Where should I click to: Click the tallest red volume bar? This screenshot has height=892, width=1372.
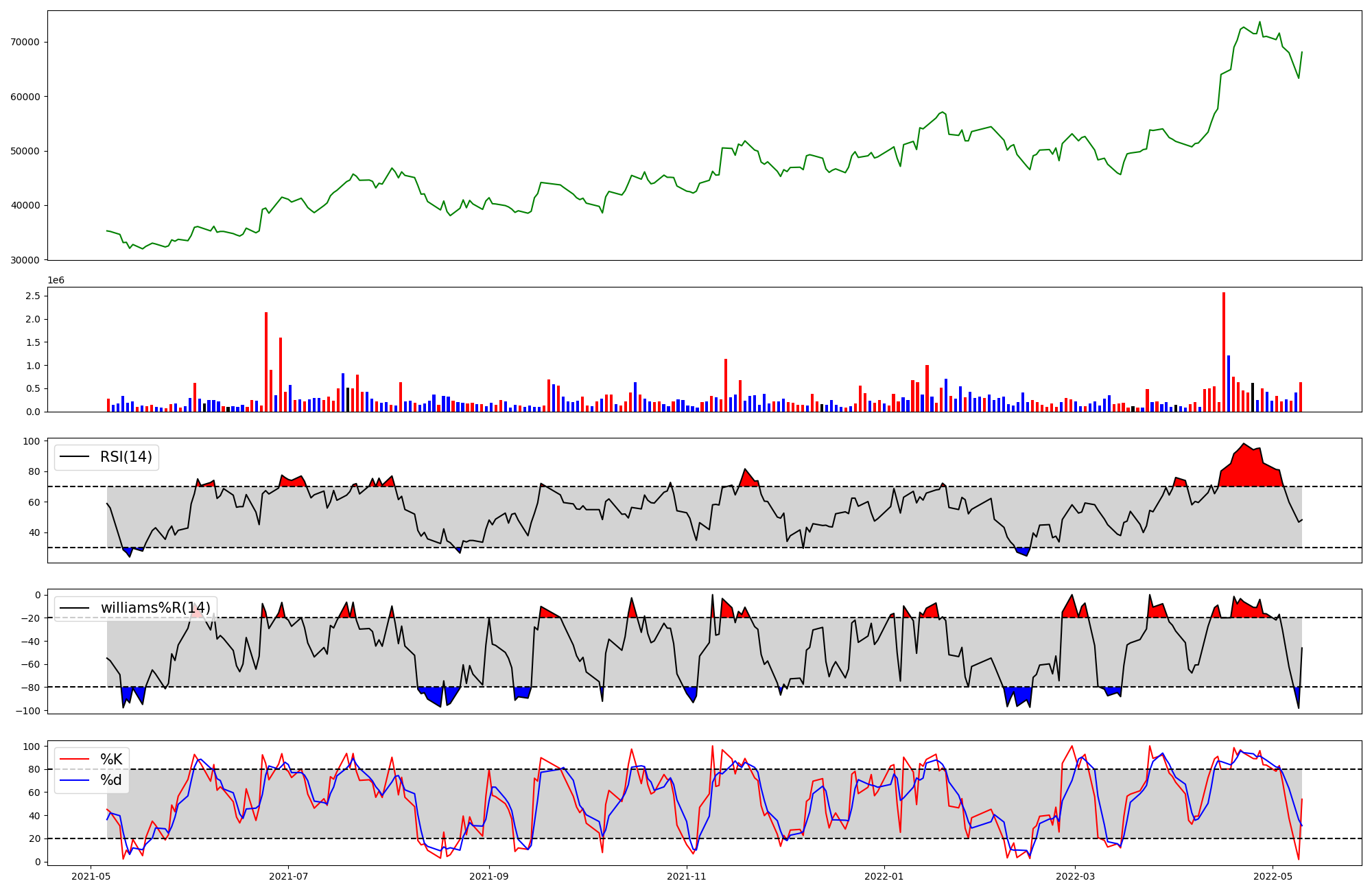coord(1223,351)
